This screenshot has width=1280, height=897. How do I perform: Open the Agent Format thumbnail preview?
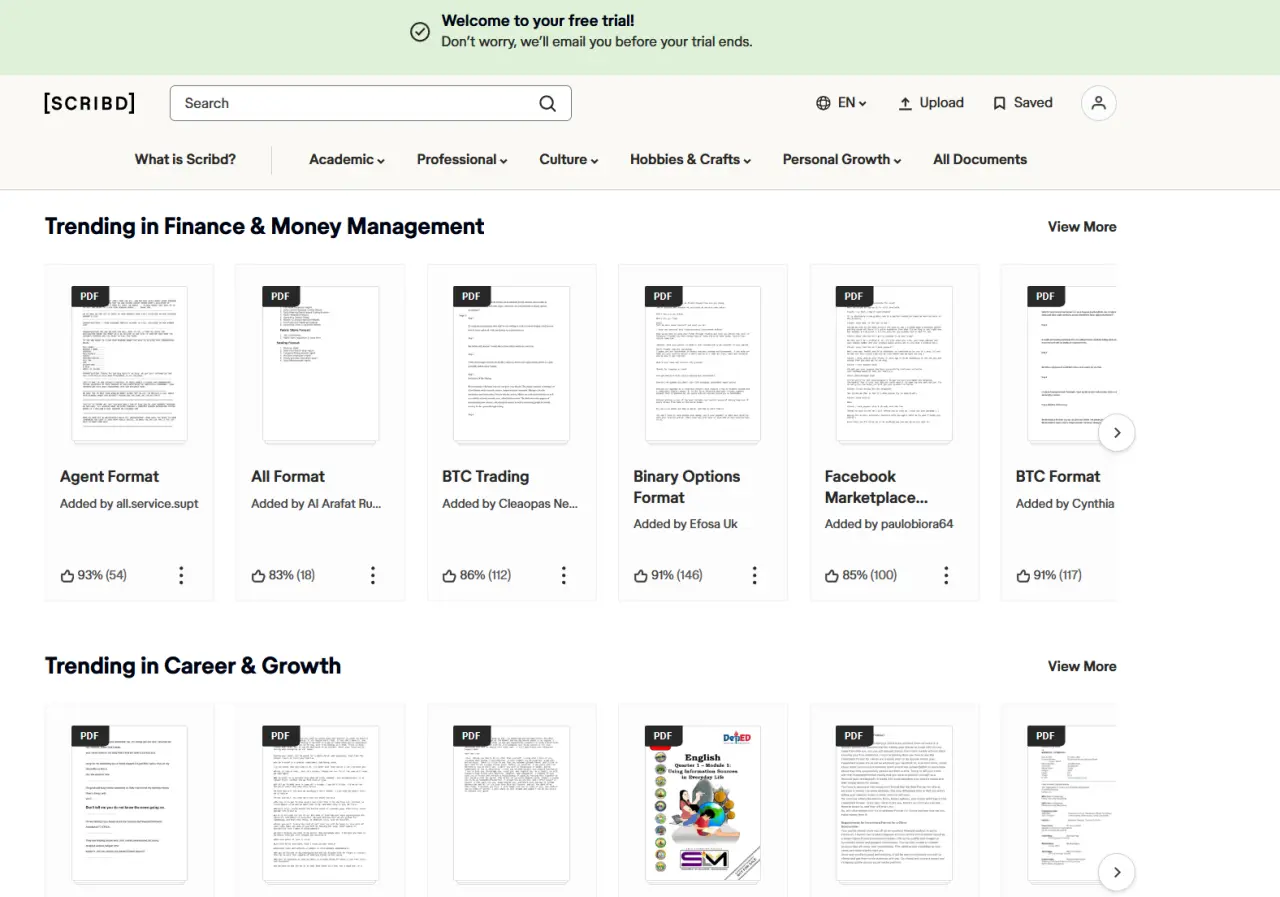129,364
